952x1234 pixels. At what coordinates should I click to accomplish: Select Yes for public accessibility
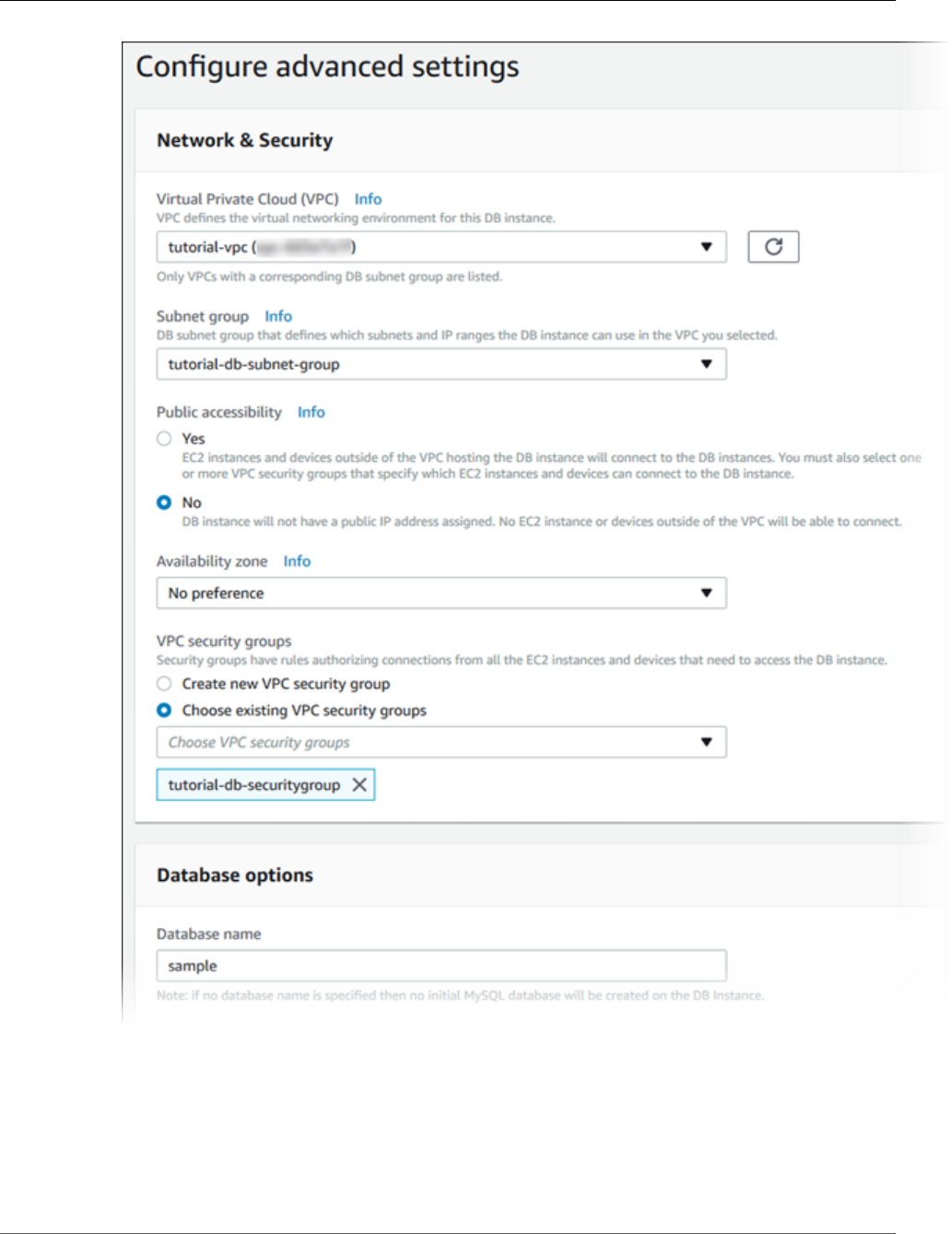164,439
